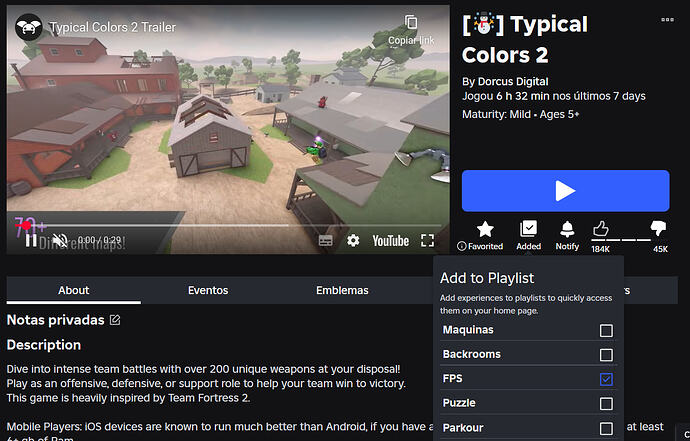Click the Notify bell icon

click(x=567, y=229)
